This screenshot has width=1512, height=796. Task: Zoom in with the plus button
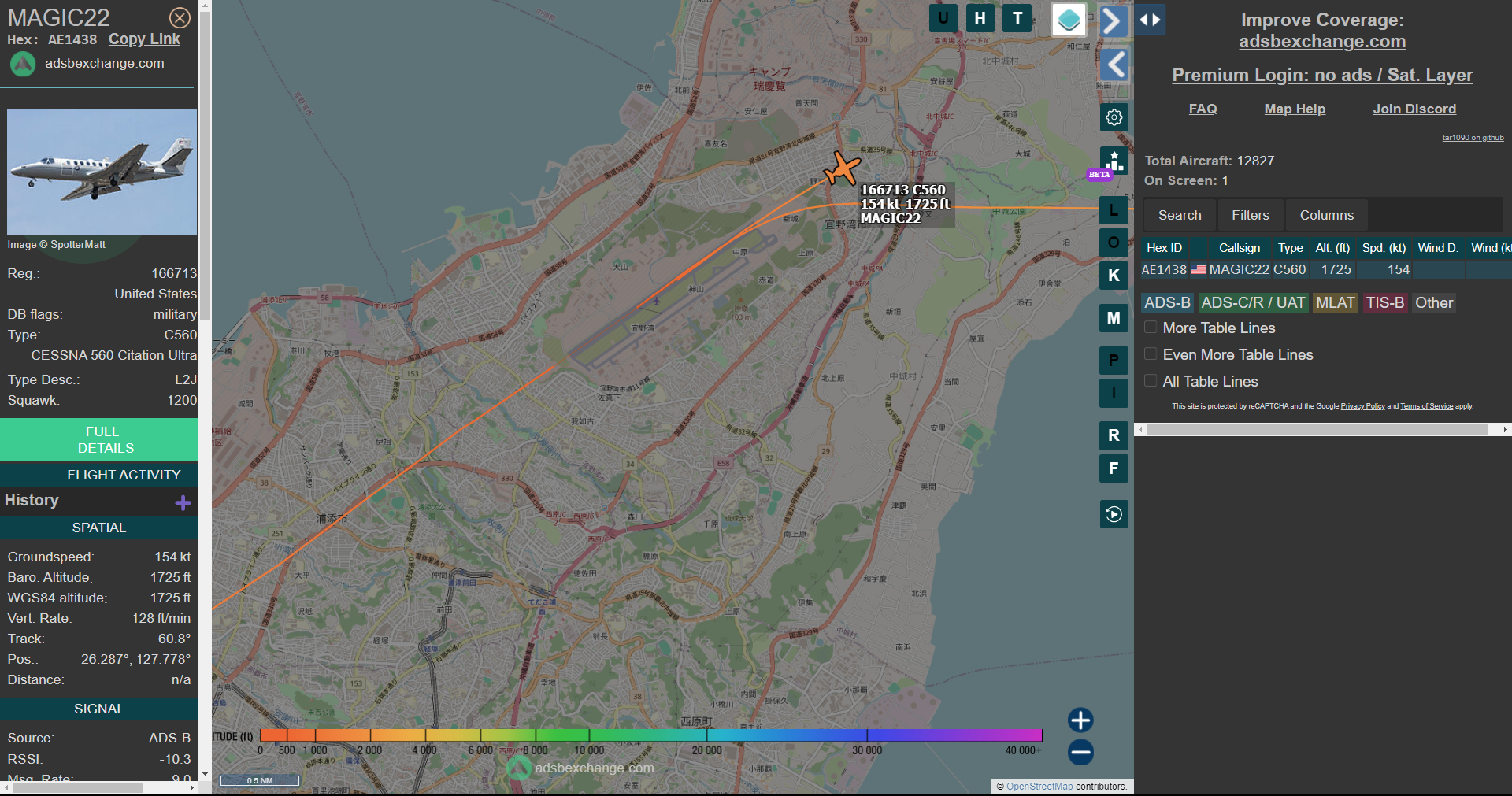click(x=1080, y=720)
